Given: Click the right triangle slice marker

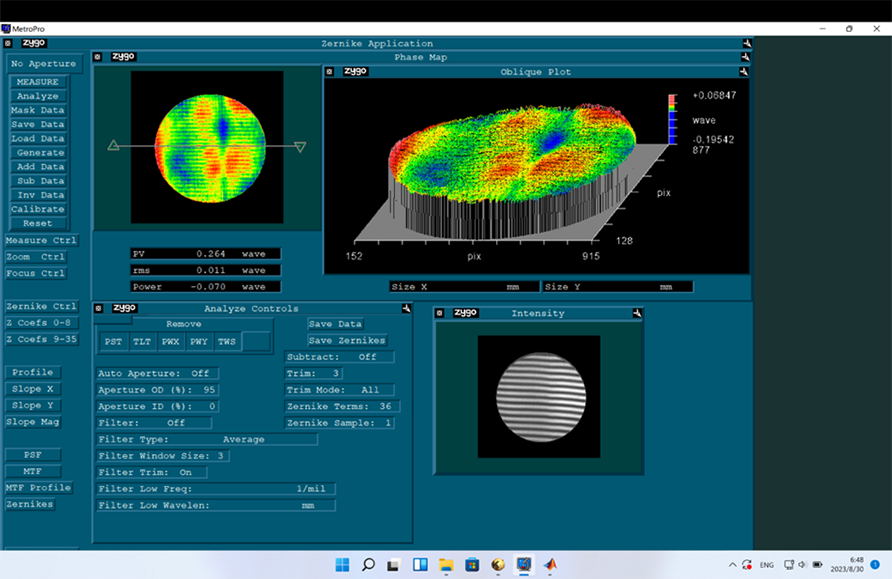Looking at the screenshot, I should [x=300, y=147].
